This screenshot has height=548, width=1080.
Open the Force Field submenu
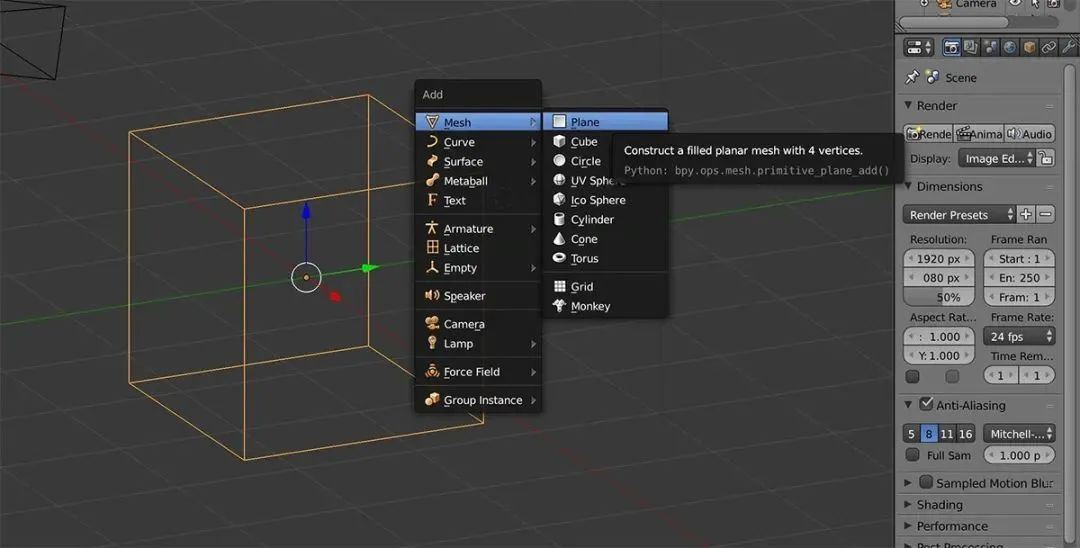(478, 372)
